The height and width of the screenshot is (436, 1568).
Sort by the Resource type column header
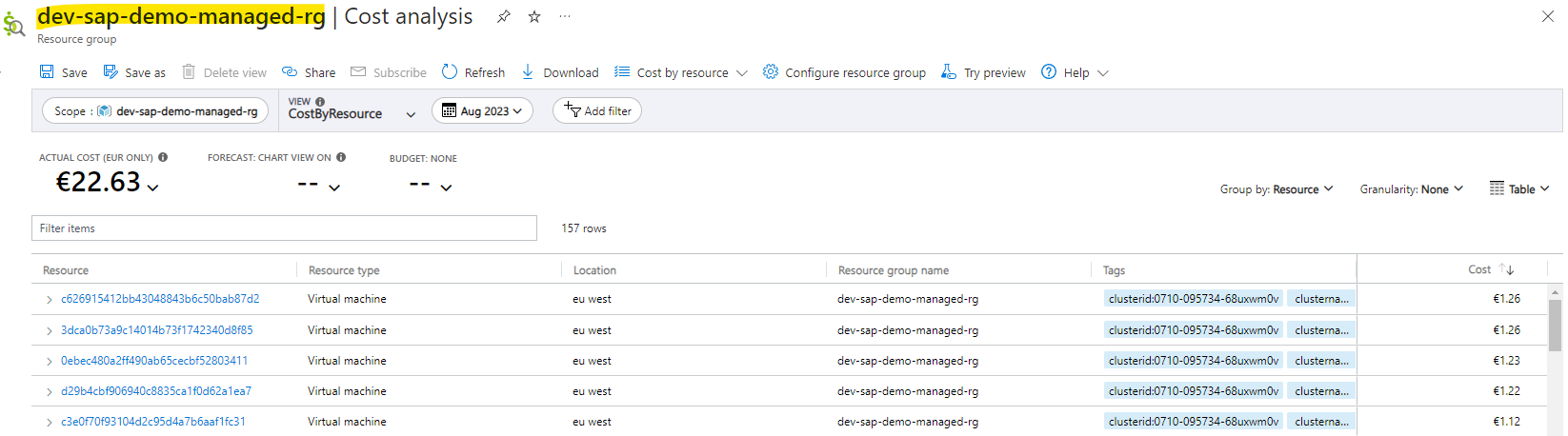coord(344,270)
